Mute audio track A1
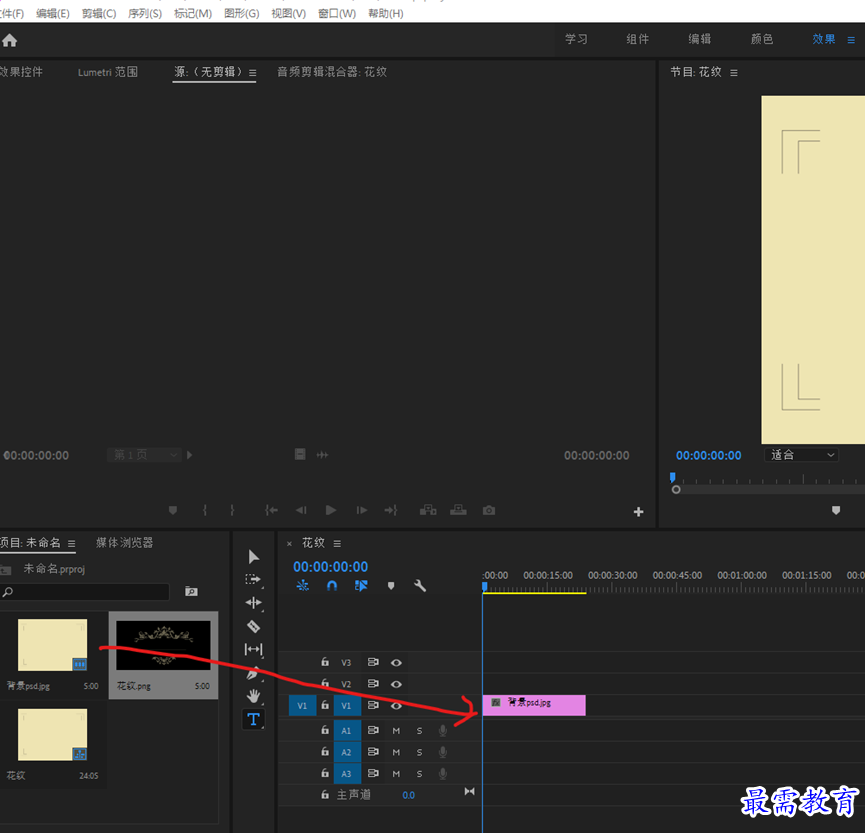The width and height of the screenshot is (865, 833). (x=396, y=730)
